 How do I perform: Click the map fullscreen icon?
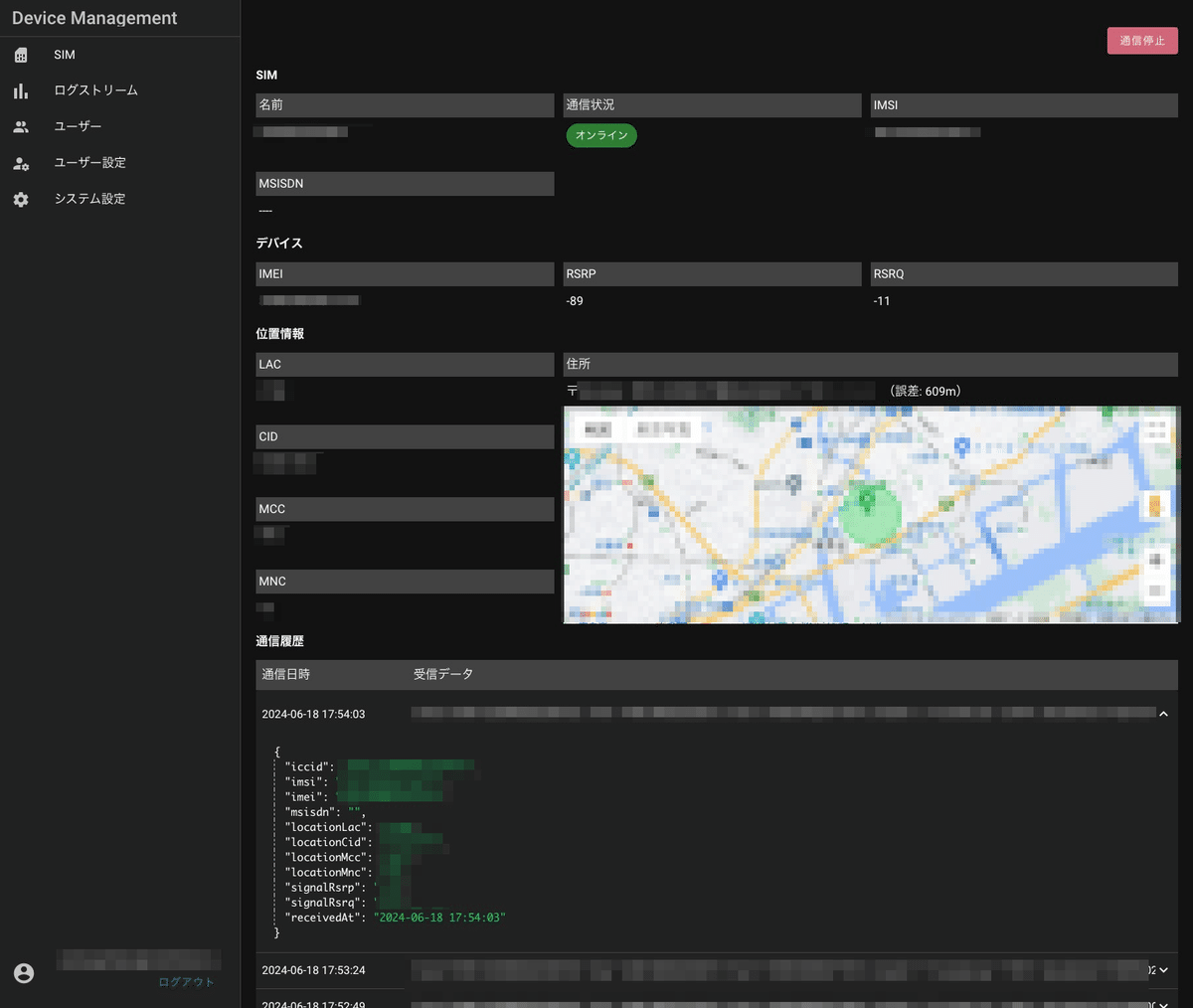(1155, 430)
